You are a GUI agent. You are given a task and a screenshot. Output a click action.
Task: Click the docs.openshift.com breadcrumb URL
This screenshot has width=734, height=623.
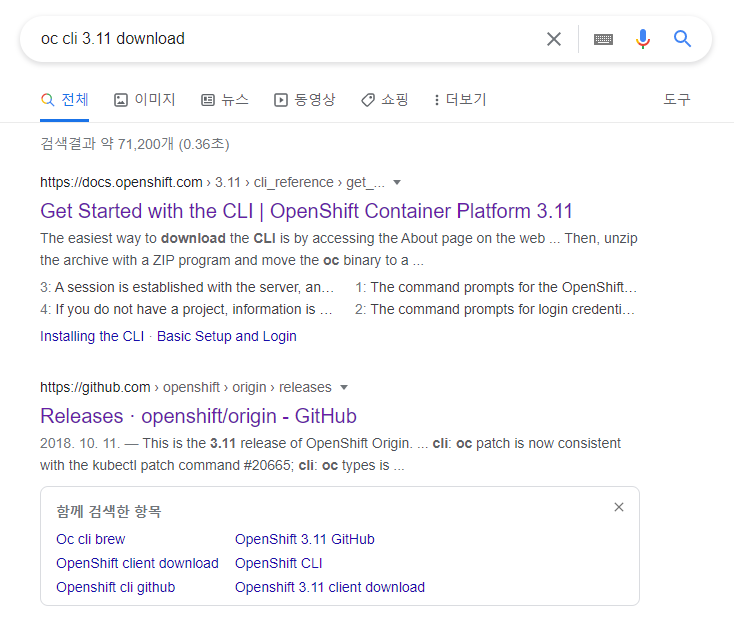coord(212,182)
